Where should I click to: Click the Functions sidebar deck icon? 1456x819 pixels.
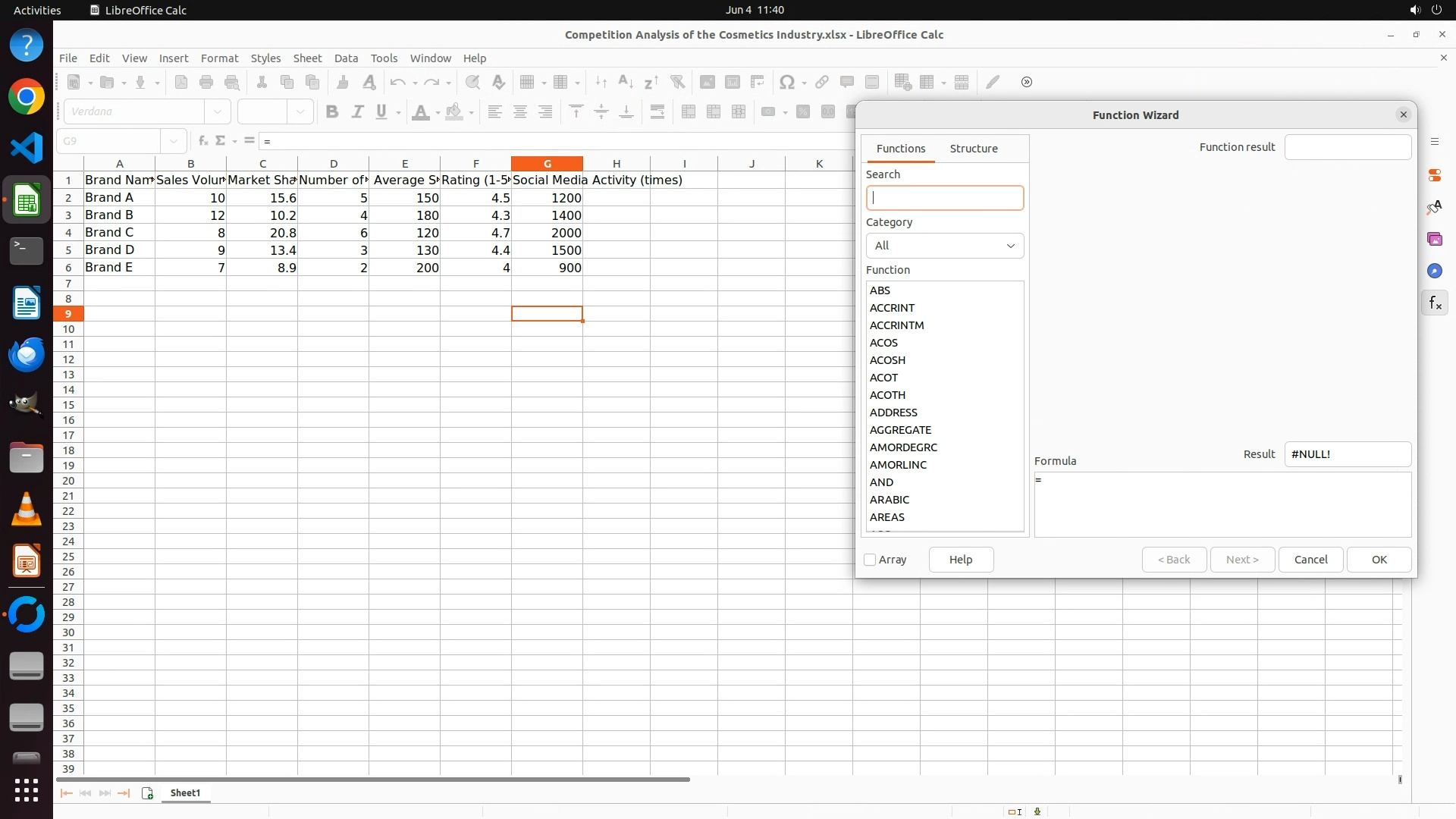[x=1434, y=303]
